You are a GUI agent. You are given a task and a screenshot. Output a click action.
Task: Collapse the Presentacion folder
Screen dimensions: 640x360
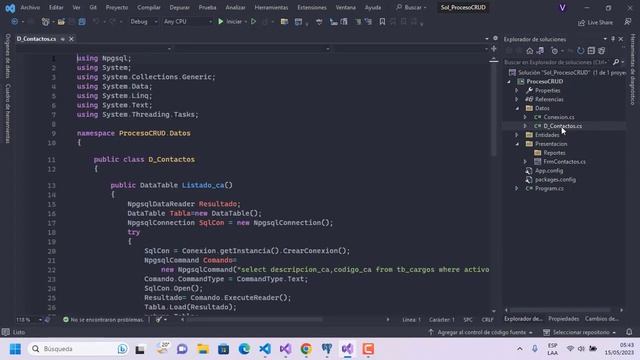click(x=517, y=144)
